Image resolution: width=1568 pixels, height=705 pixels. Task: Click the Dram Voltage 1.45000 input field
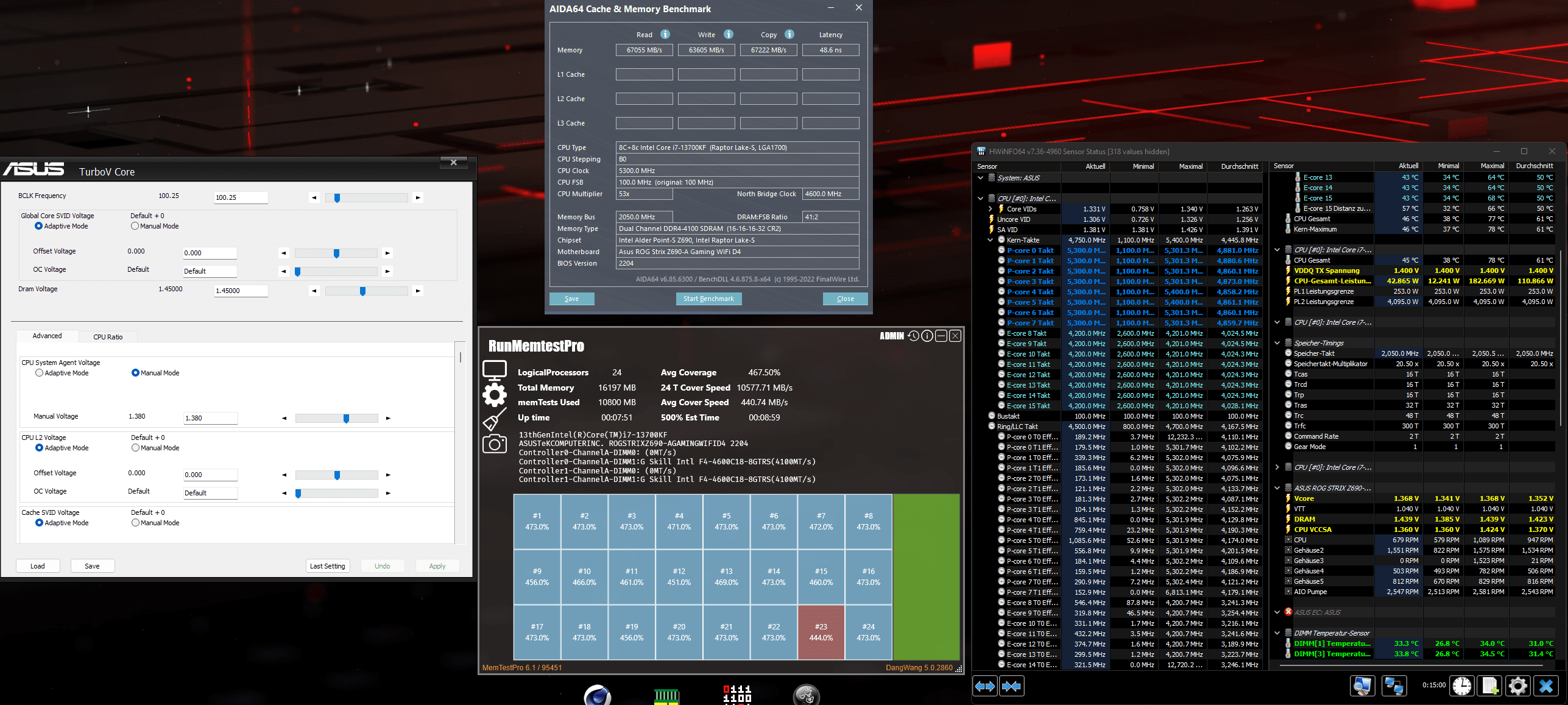pyautogui.click(x=241, y=291)
